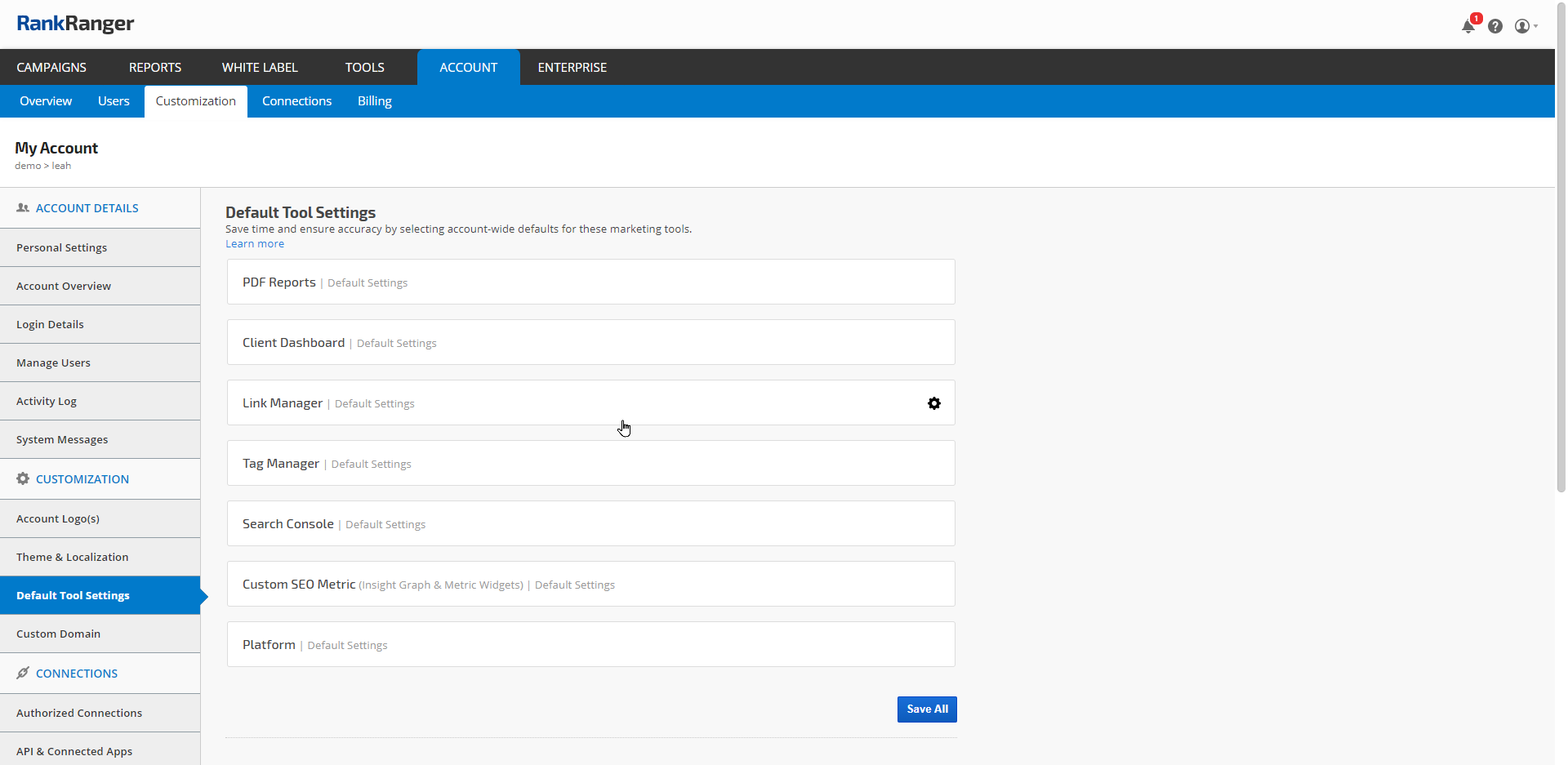Expand the Tag Manager settings row
Screen dimensions: 1568x765
pyautogui.click(x=590, y=464)
